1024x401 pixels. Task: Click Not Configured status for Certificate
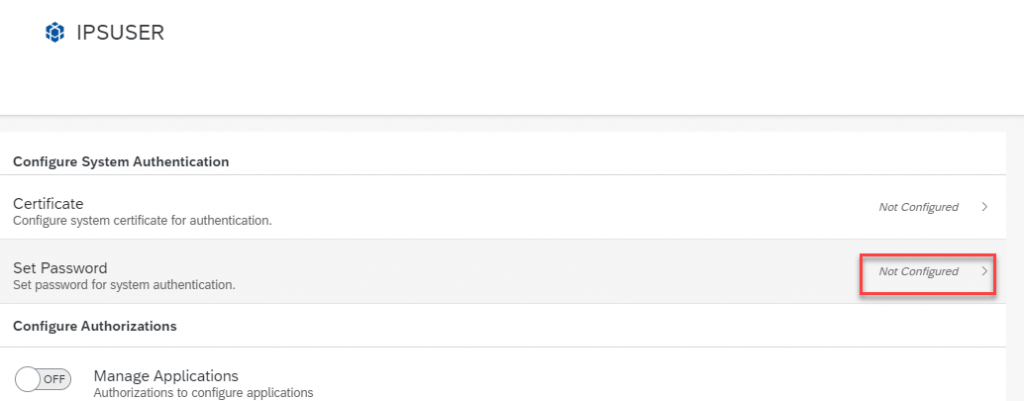tap(918, 207)
